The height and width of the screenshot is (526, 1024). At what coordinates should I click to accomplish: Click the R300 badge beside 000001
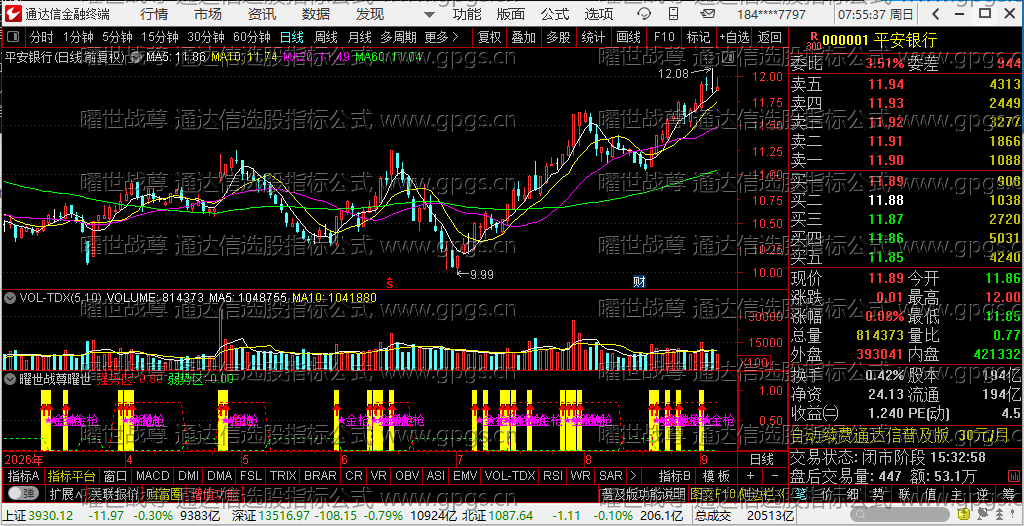(x=813, y=41)
